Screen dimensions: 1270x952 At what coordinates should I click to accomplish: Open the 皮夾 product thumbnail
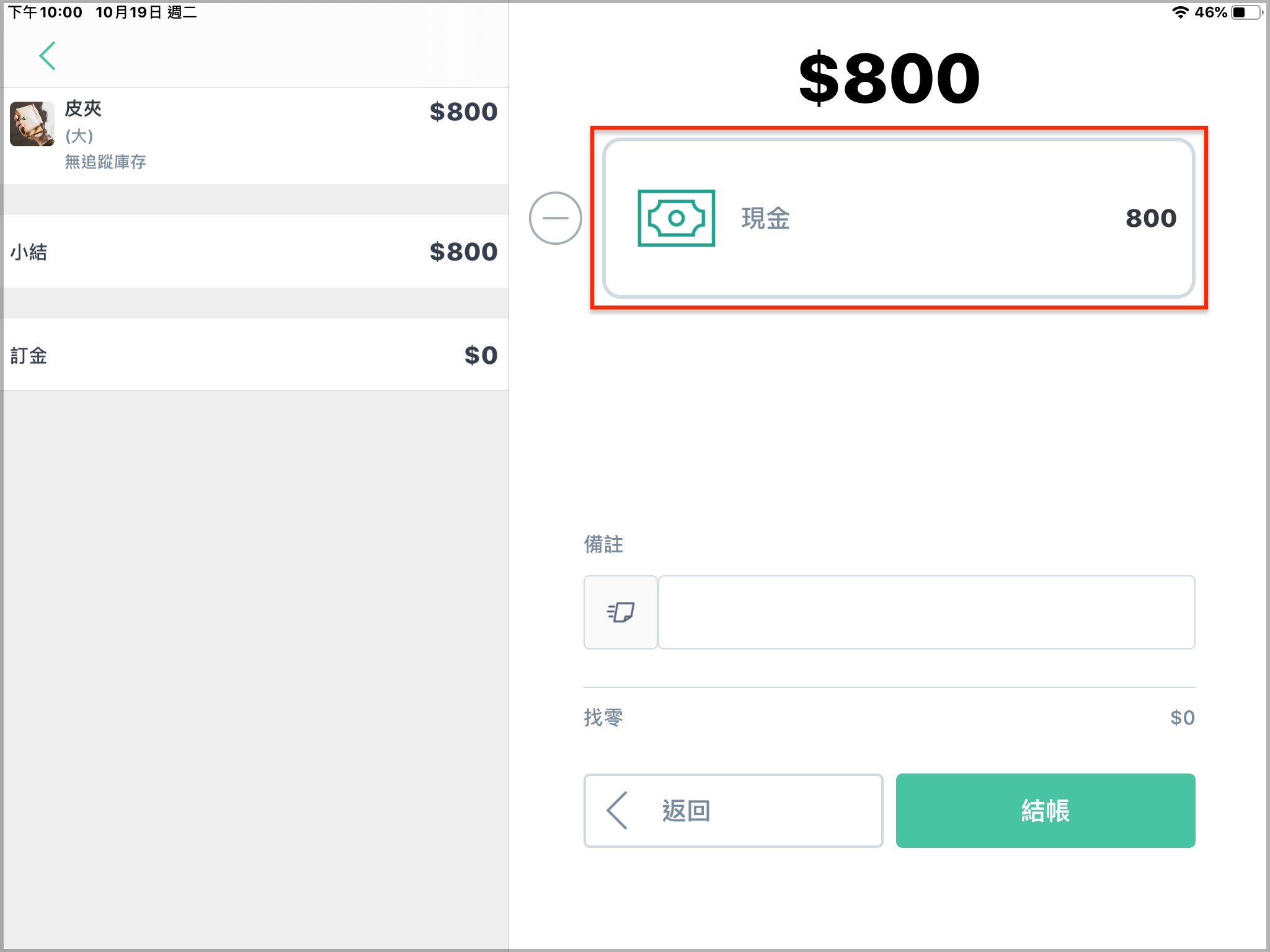[x=32, y=124]
